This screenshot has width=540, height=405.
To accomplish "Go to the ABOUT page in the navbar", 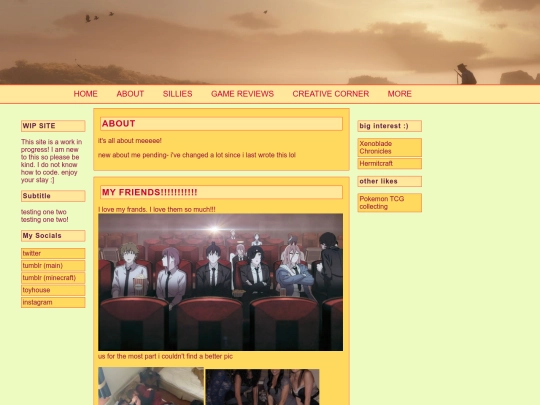I will click(x=130, y=94).
